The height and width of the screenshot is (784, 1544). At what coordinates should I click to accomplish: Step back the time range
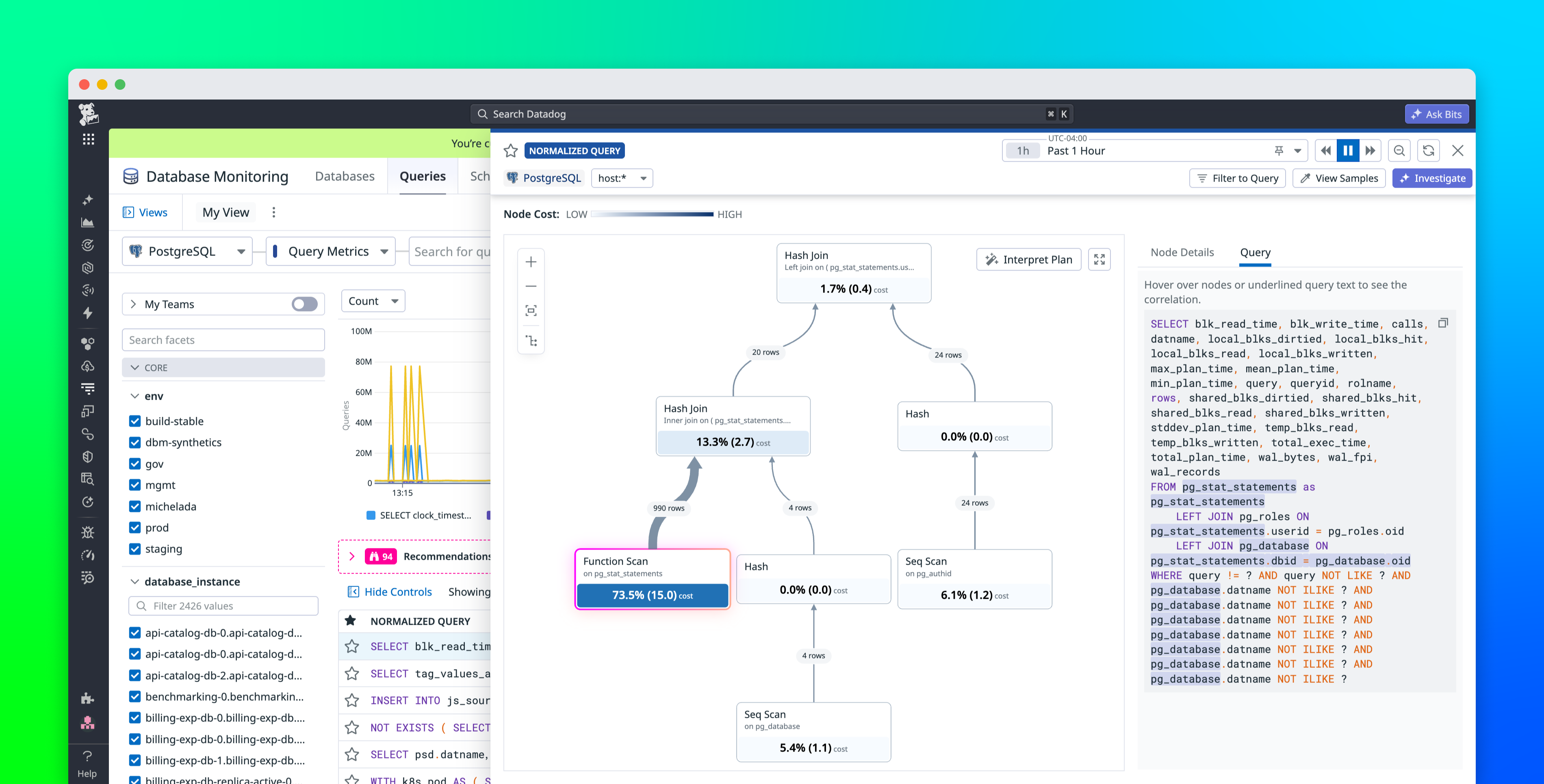coord(1326,150)
